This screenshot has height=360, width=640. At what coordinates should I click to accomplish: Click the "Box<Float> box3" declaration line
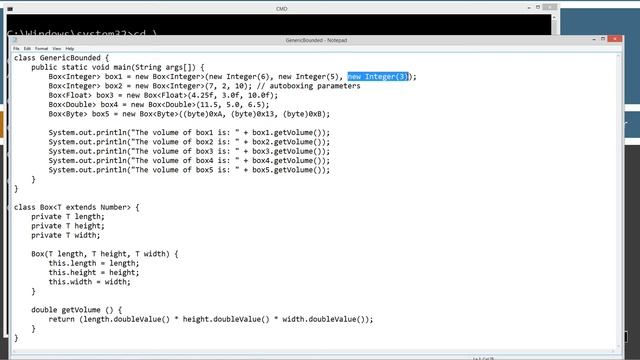coord(163,95)
